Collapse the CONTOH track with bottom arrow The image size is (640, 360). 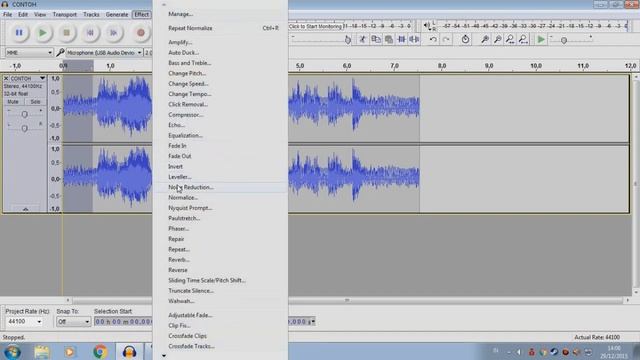pyautogui.click(x=25, y=209)
